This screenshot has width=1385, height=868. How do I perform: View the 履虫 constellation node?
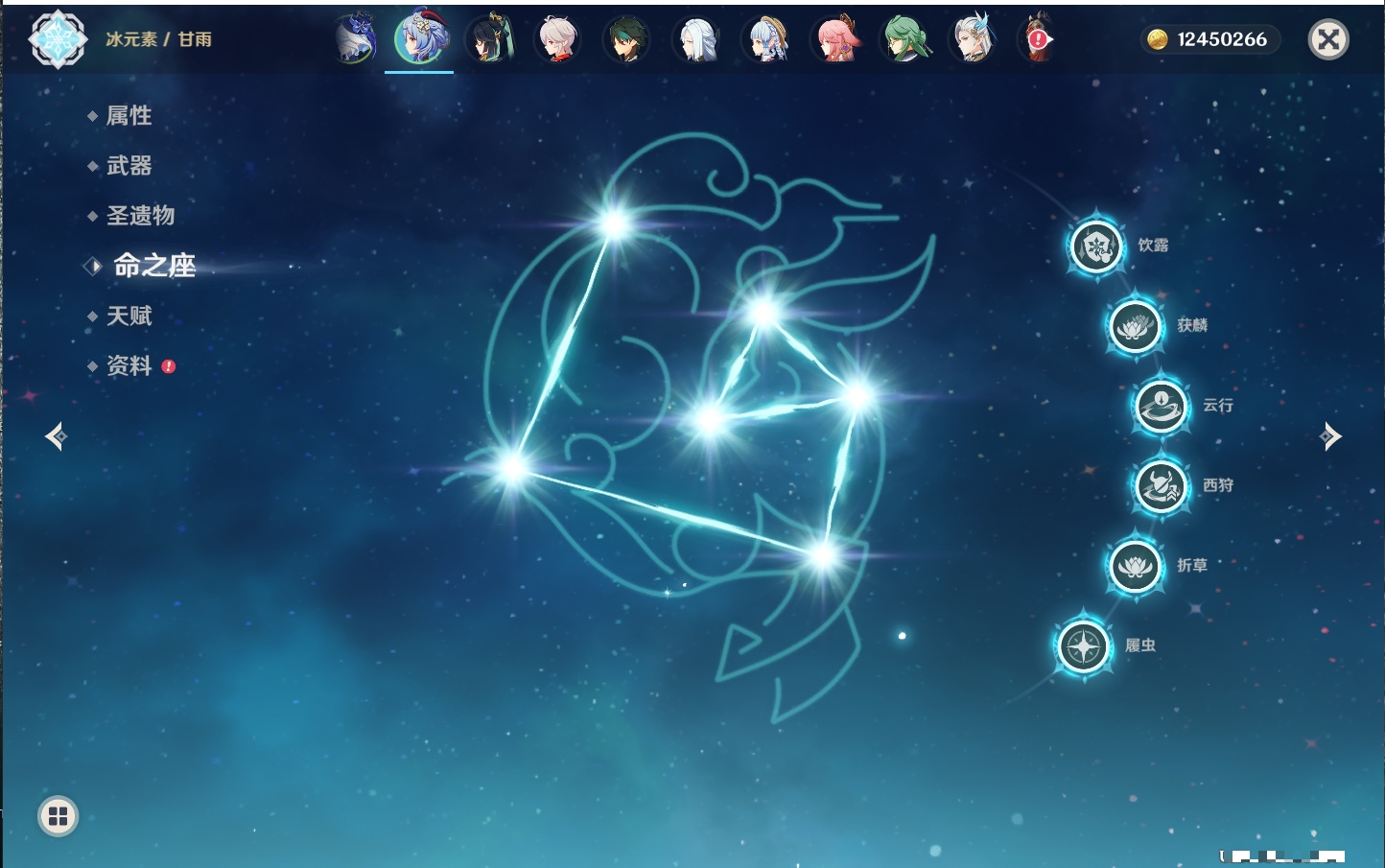click(x=1083, y=645)
